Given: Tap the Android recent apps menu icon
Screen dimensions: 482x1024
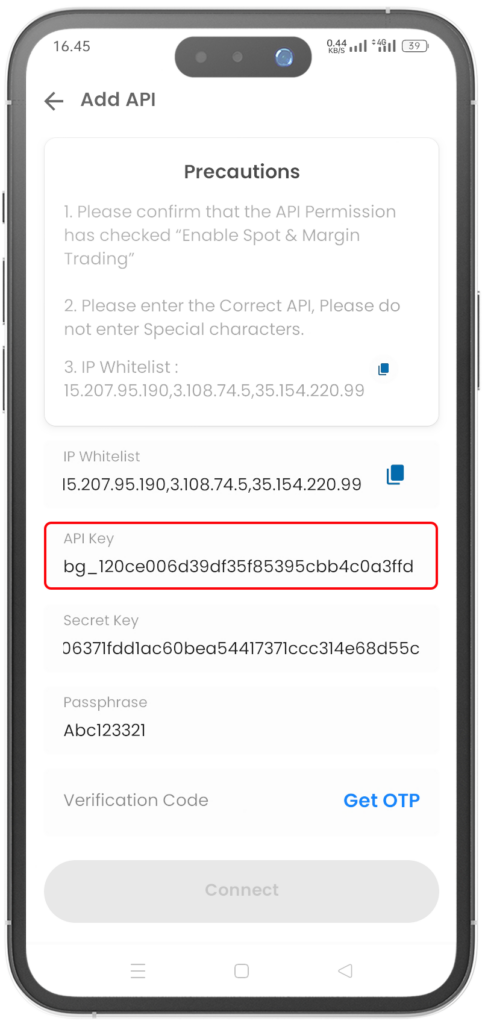Looking at the screenshot, I should tap(138, 971).
